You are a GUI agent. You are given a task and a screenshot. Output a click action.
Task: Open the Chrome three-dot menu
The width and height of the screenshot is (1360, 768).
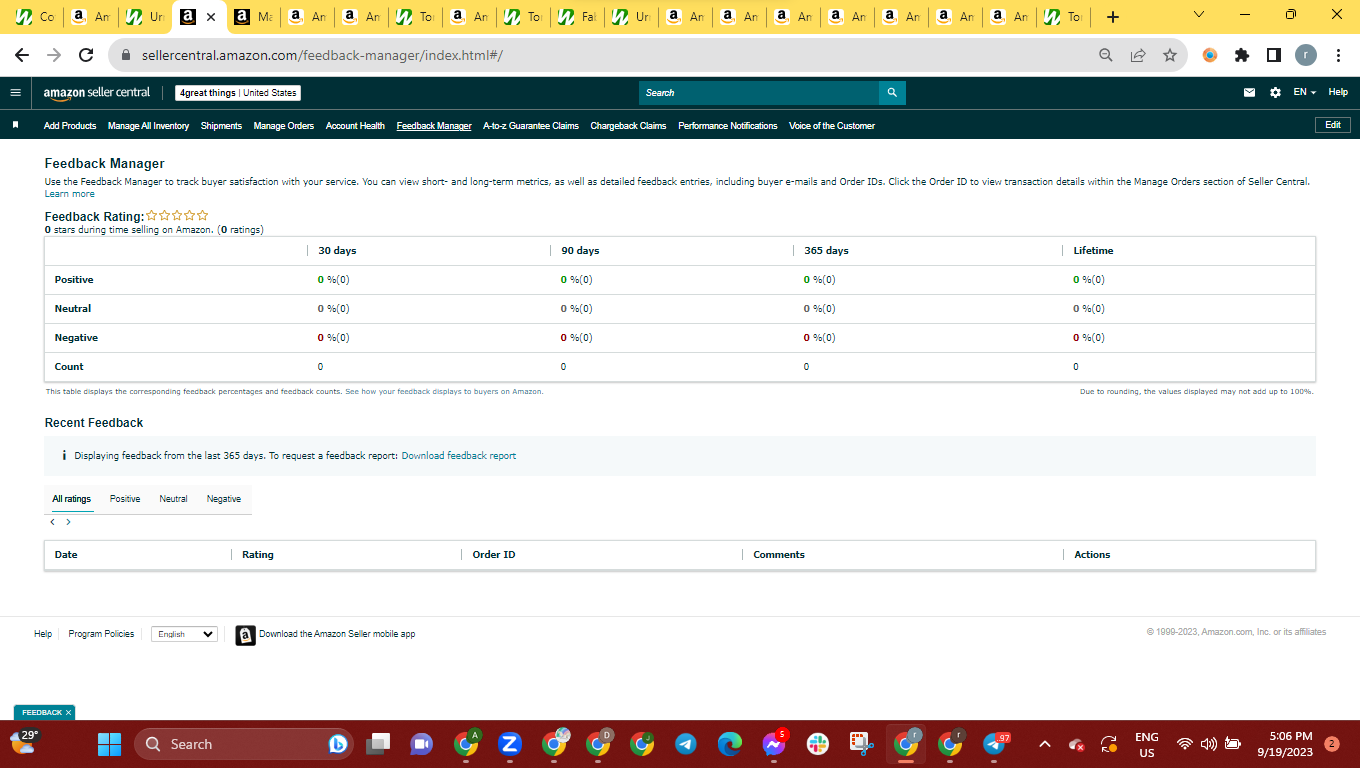(1338, 55)
